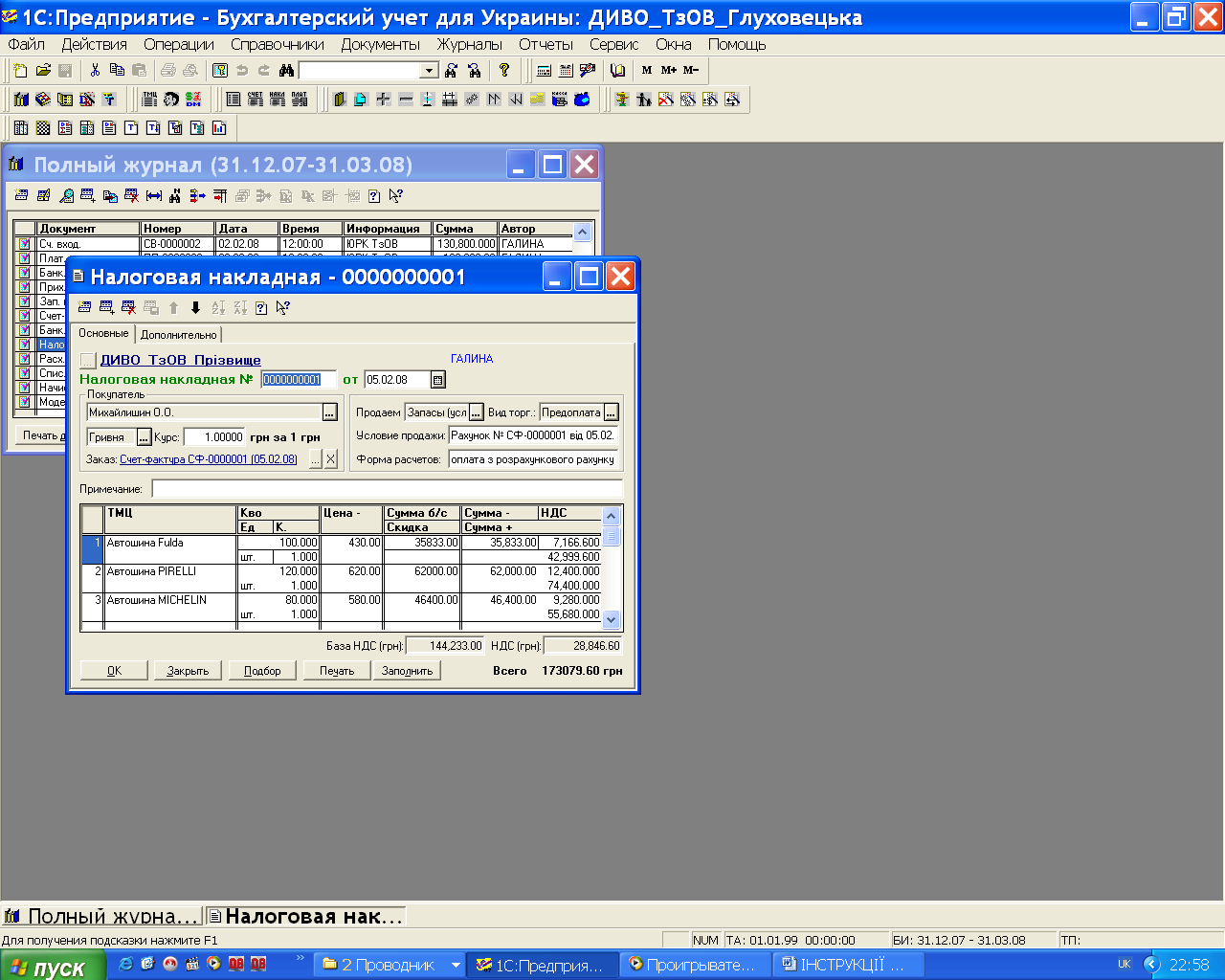Click the New document icon in main toolbar
This screenshot has width=1225, height=980.
pyautogui.click(x=20, y=70)
